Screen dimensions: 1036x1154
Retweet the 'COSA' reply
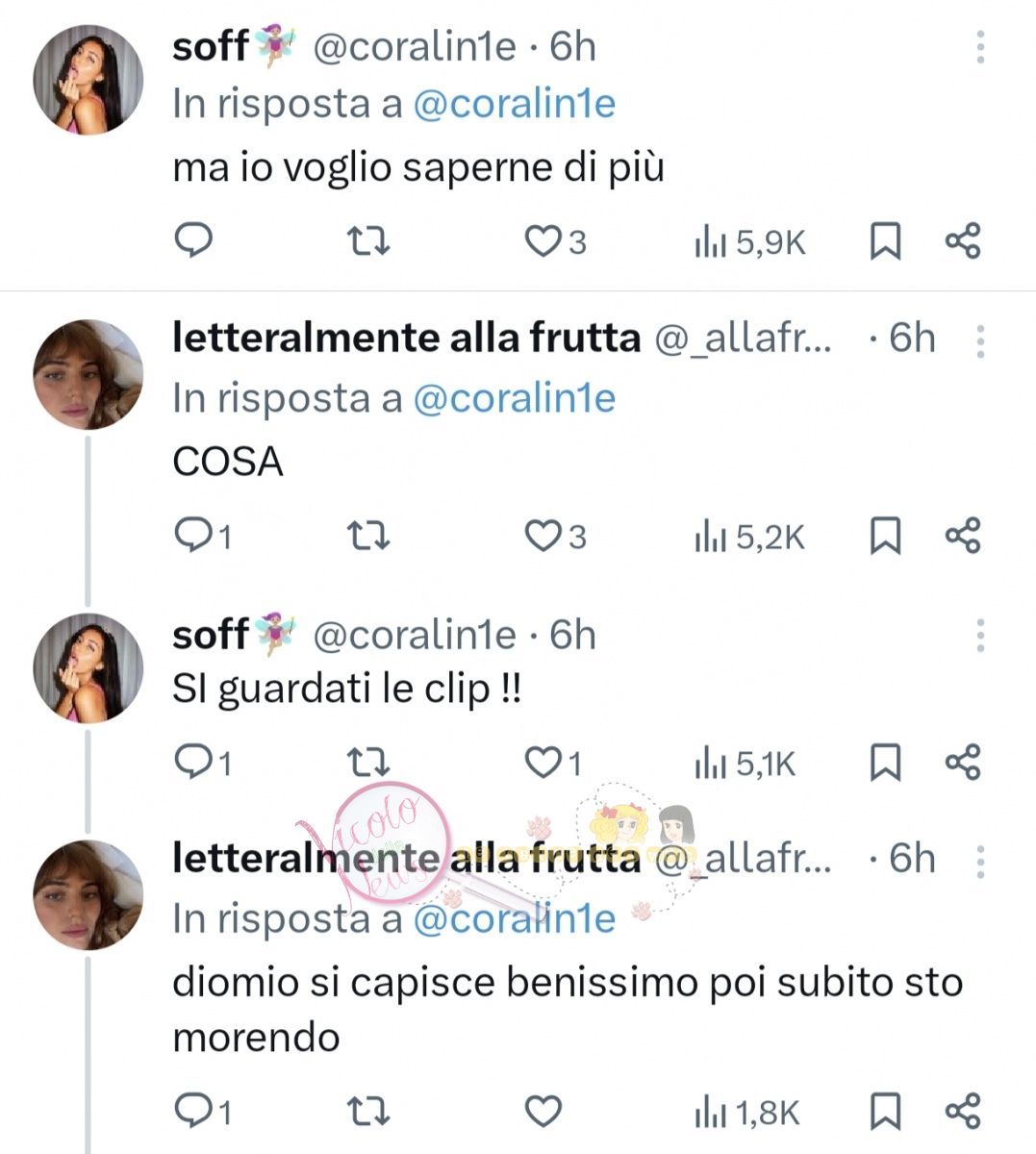pos(367,536)
